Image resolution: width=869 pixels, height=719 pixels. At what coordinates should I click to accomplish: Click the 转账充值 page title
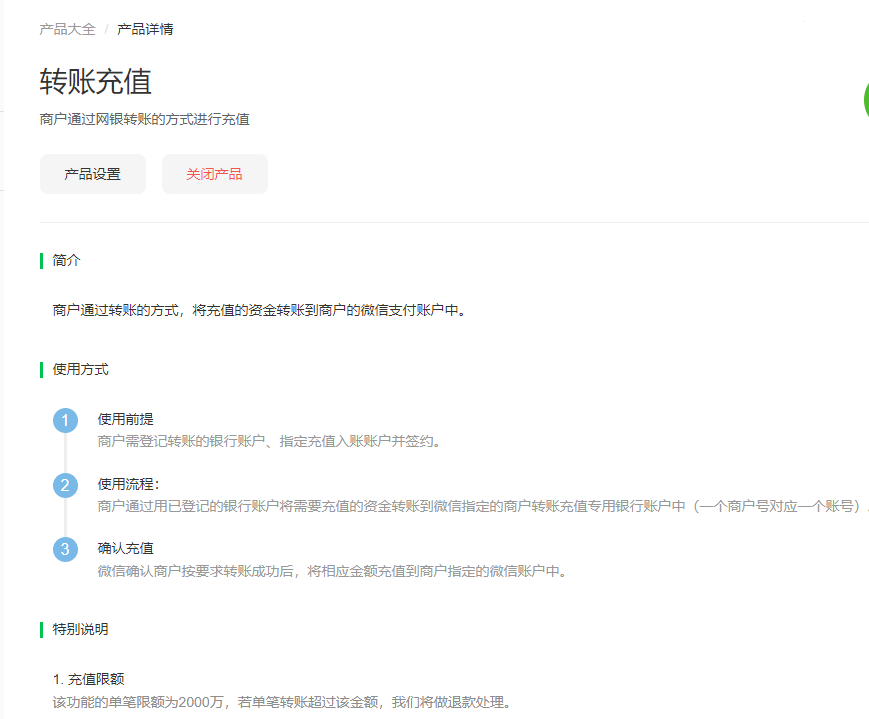point(95,81)
